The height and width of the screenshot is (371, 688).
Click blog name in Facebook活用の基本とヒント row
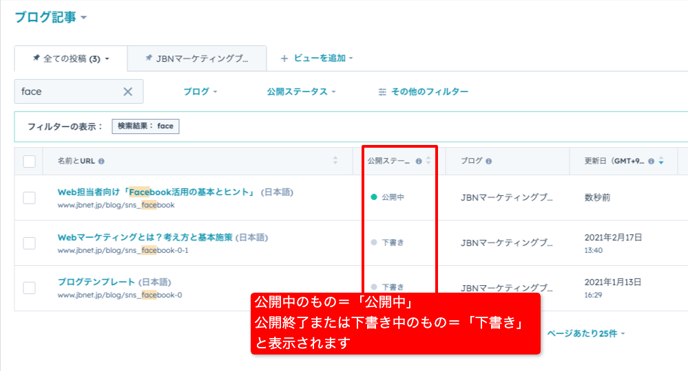click(x=507, y=198)
